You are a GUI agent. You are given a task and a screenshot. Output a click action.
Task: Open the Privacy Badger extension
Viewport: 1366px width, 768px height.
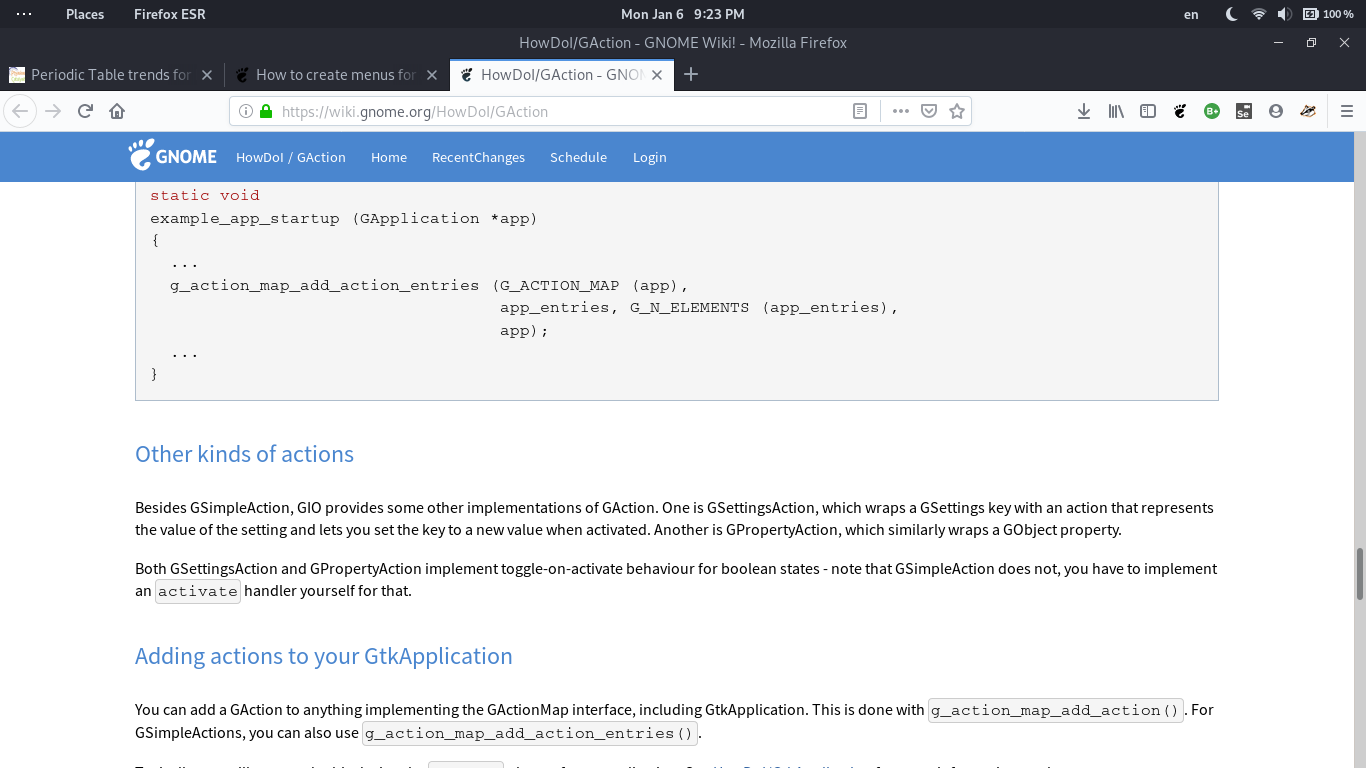point(1307,111)
